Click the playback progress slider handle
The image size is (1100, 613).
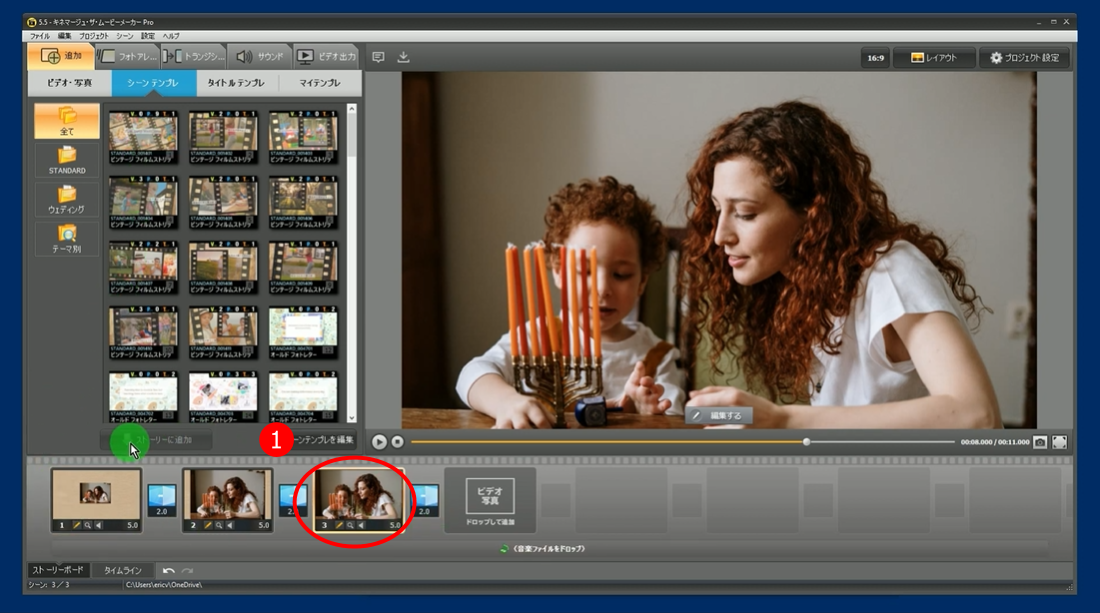tap(807, 441)
